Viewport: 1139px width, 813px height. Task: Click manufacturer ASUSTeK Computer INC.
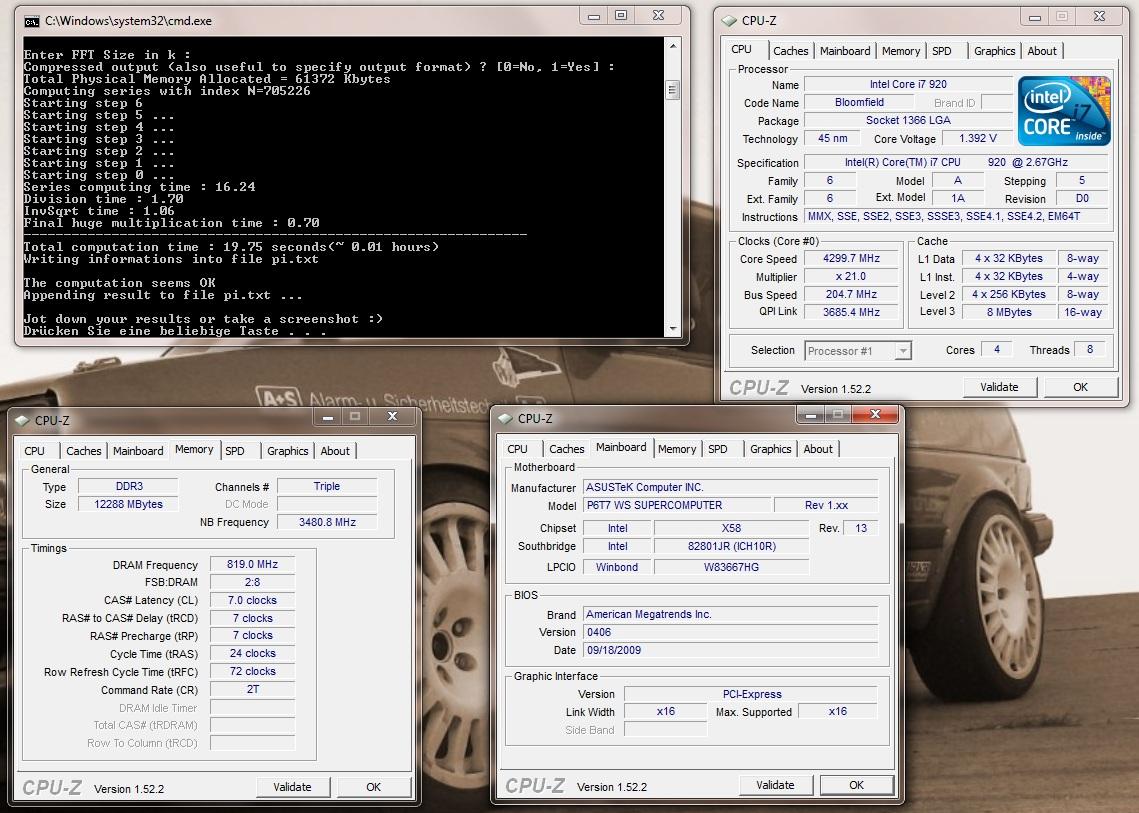731,487
